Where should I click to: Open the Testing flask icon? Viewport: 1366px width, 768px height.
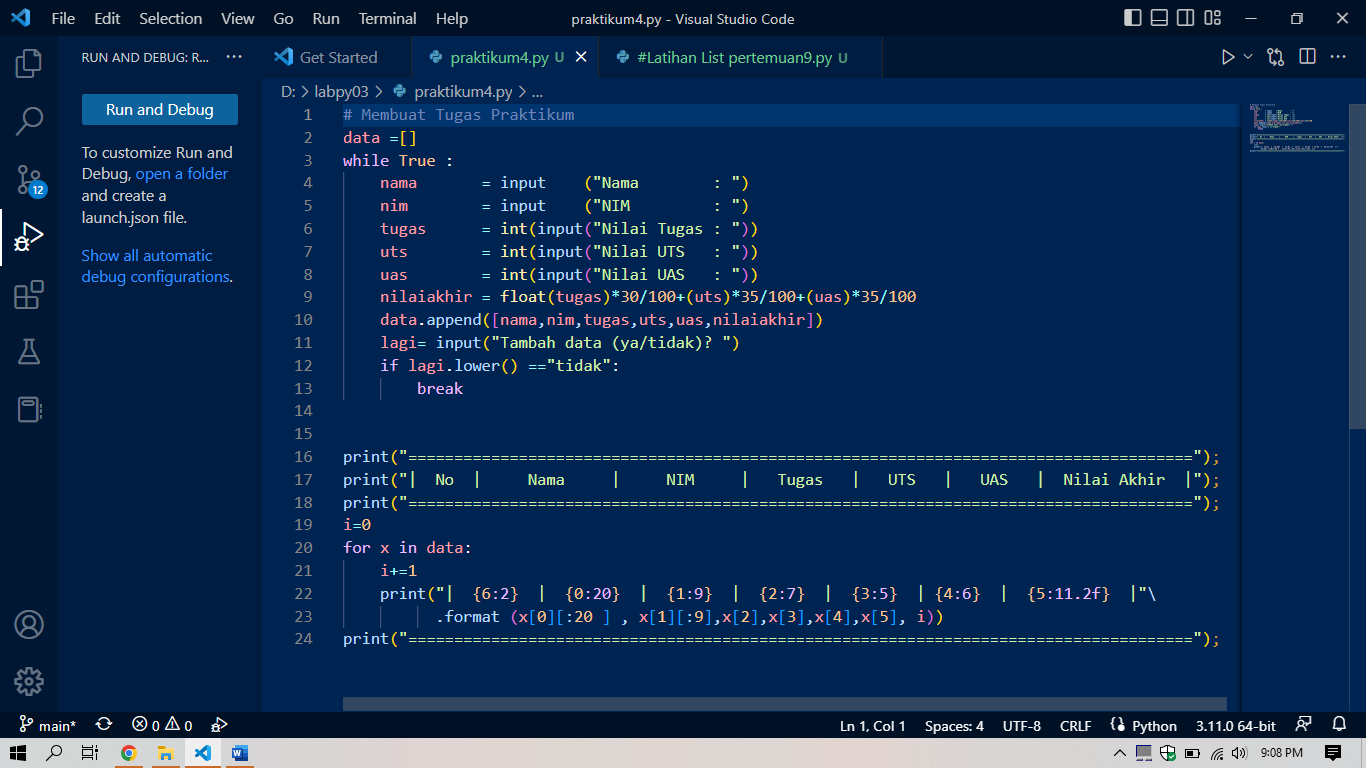[x=29, y=352]
